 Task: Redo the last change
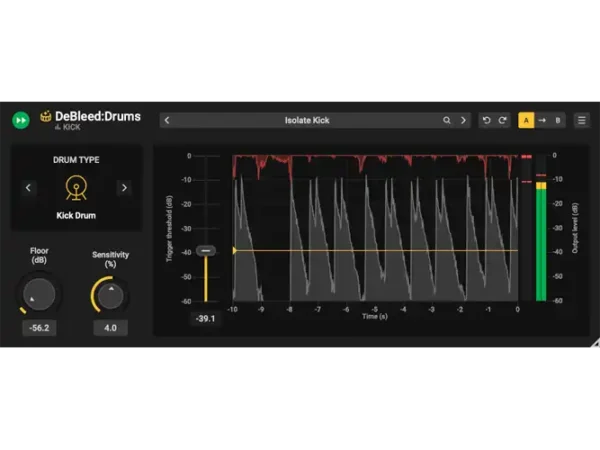coord(502,120)
